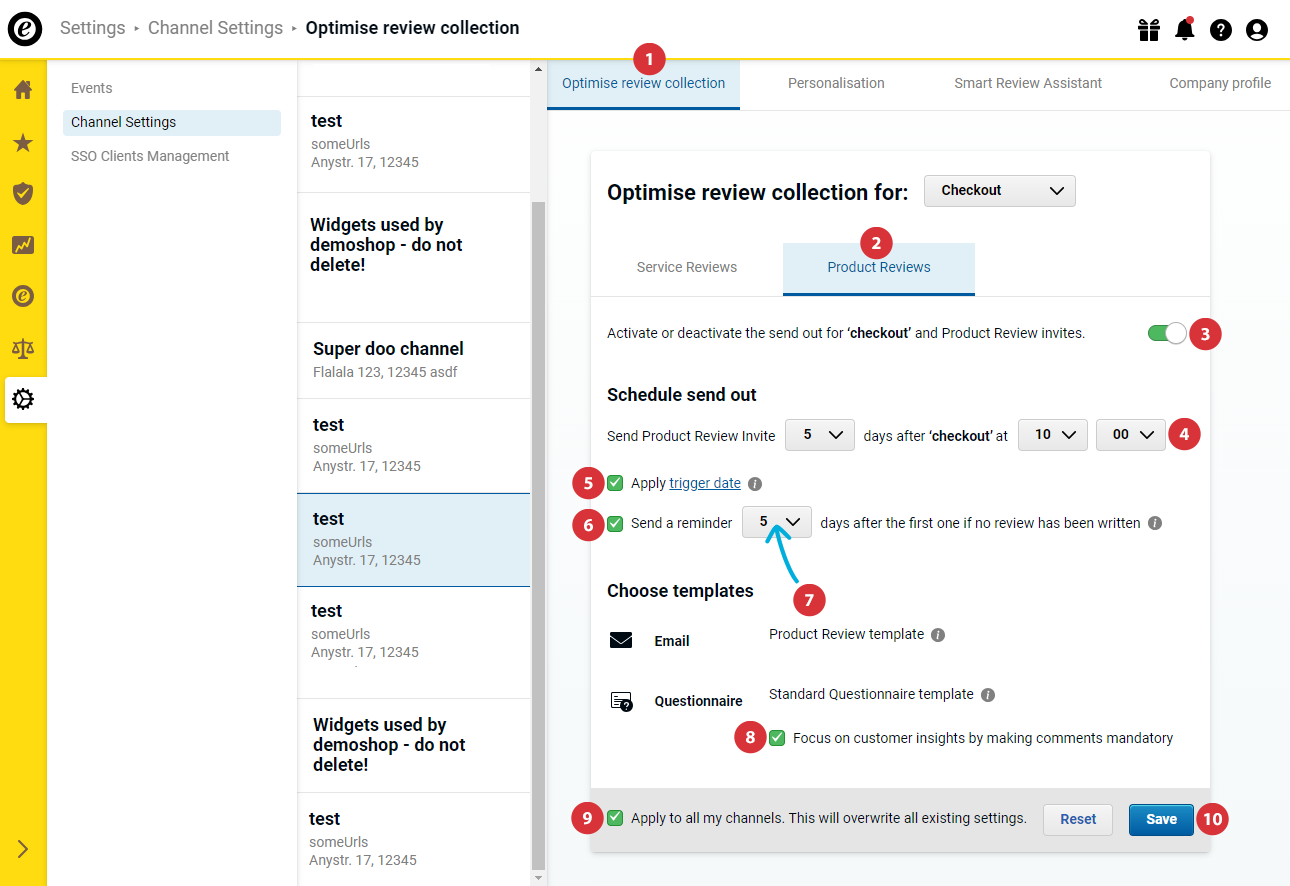Viewport: 1290px width, 886px height.
Task: Select the Super doo channel
Action: [414, 360]
